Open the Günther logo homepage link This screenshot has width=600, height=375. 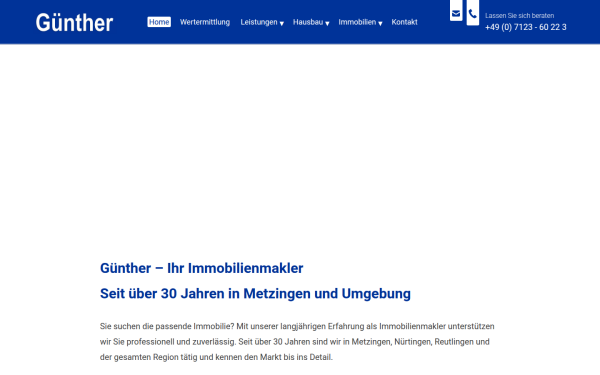[75, 23]
